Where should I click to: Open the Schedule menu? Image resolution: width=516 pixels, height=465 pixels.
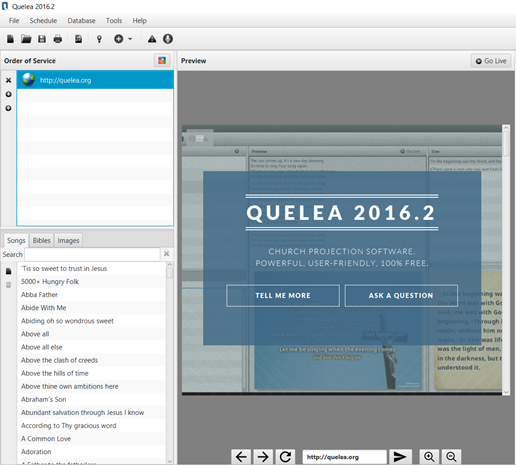[x=43, y=21]
